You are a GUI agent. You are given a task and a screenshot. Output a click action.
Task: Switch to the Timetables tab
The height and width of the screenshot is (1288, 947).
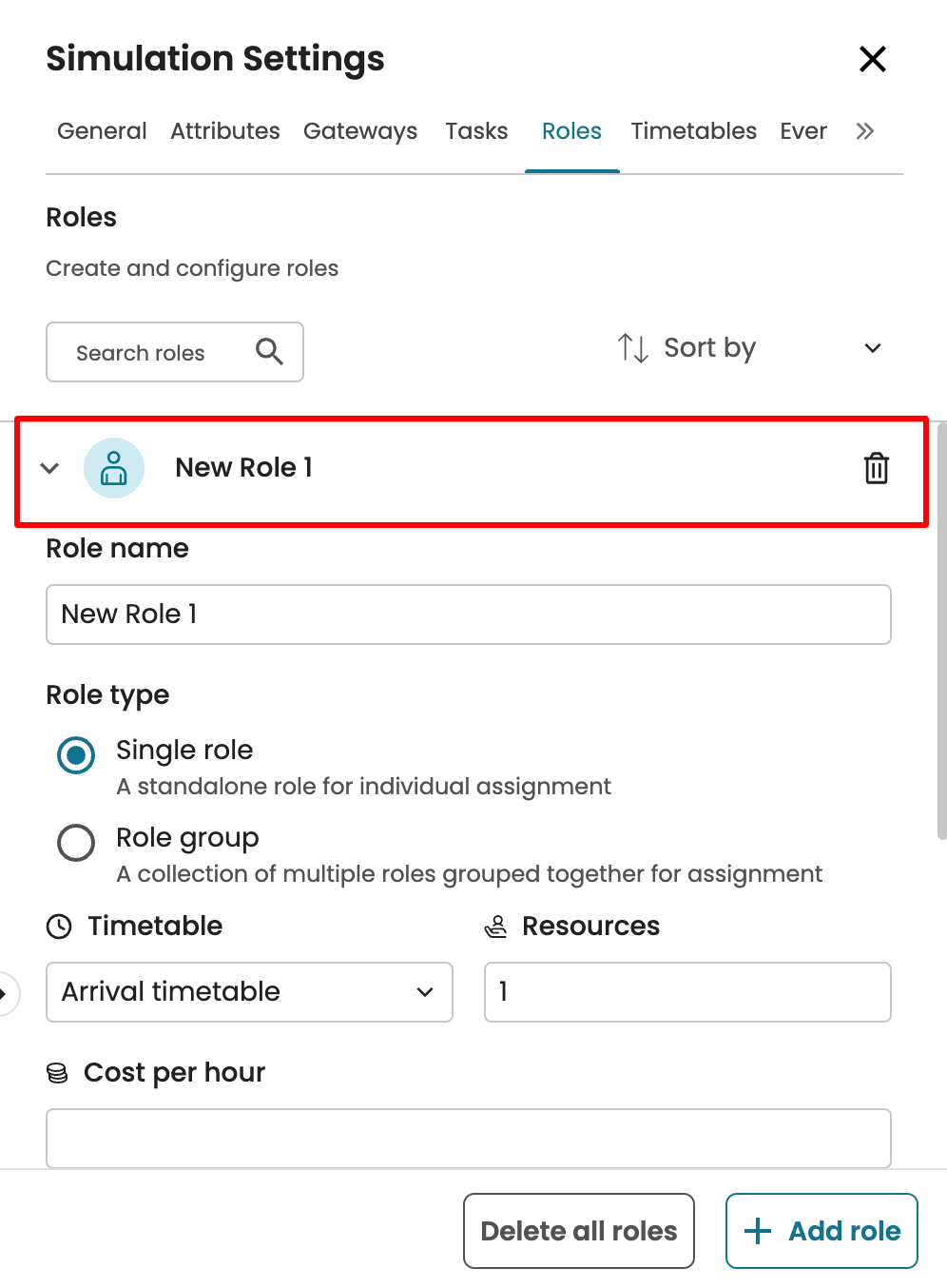click(693, 131)
